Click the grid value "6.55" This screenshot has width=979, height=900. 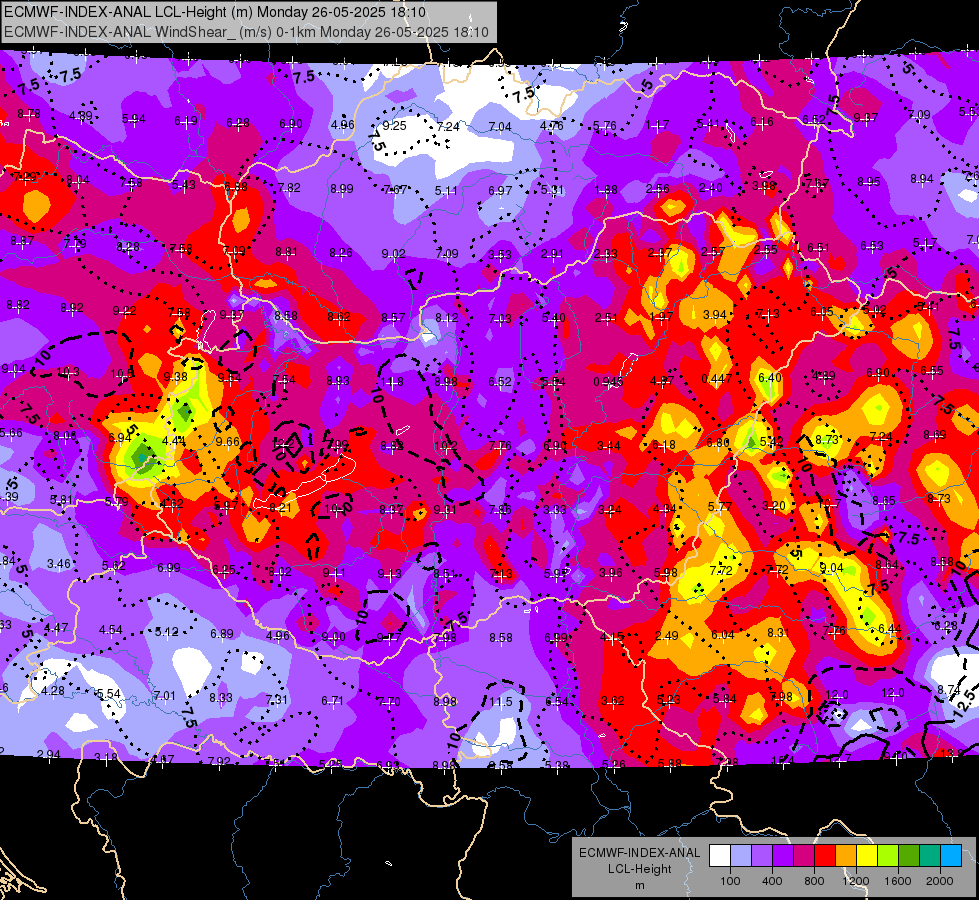click(x=932, y=370)
